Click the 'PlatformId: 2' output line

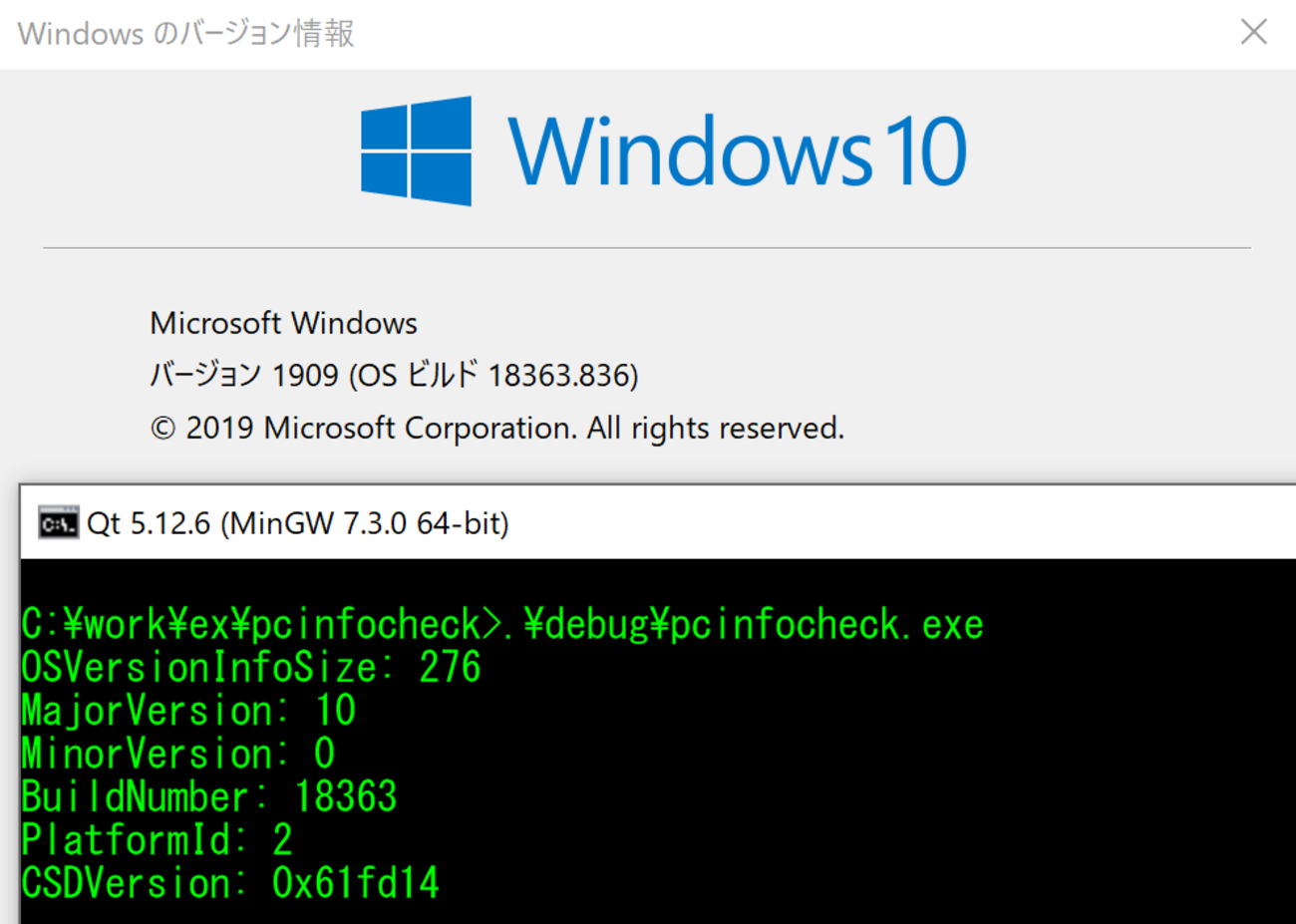157,840
